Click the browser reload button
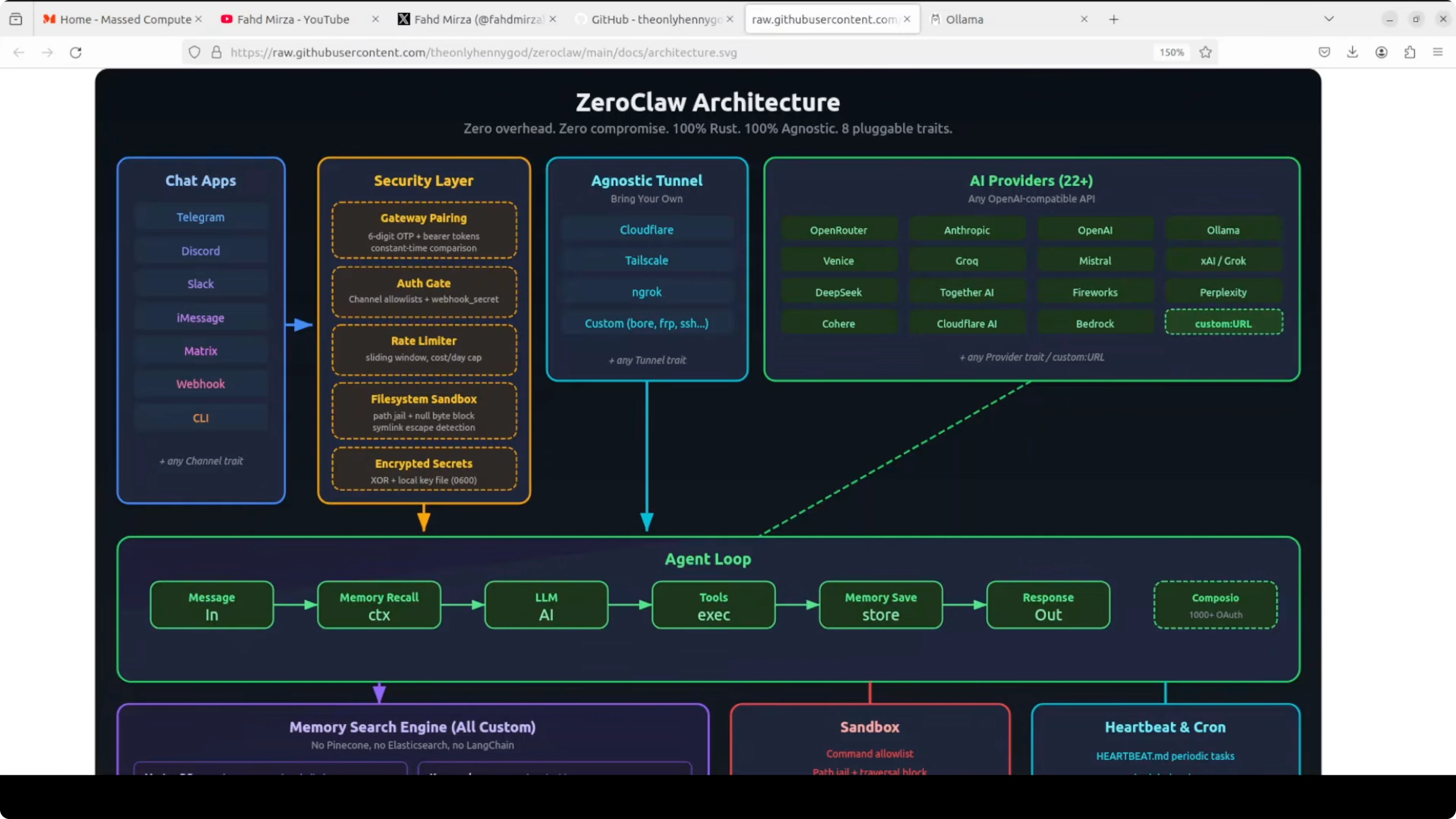The image size is (1456, 819). 76,53
